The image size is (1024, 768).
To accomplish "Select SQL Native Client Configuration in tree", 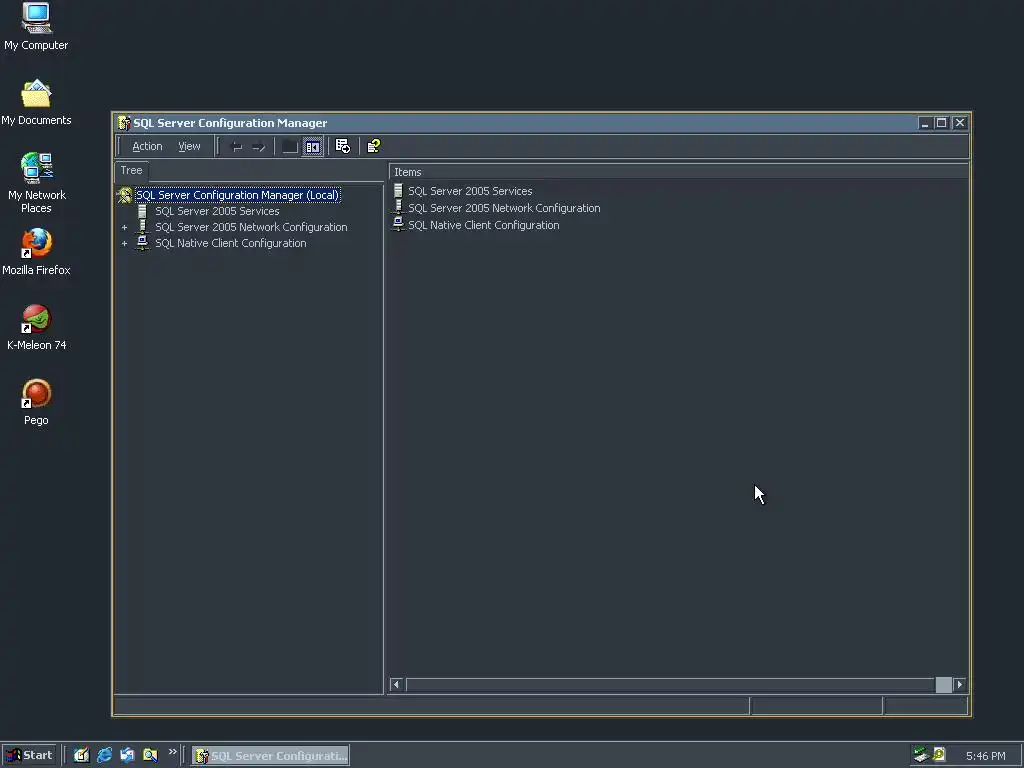I will [231, 243].
